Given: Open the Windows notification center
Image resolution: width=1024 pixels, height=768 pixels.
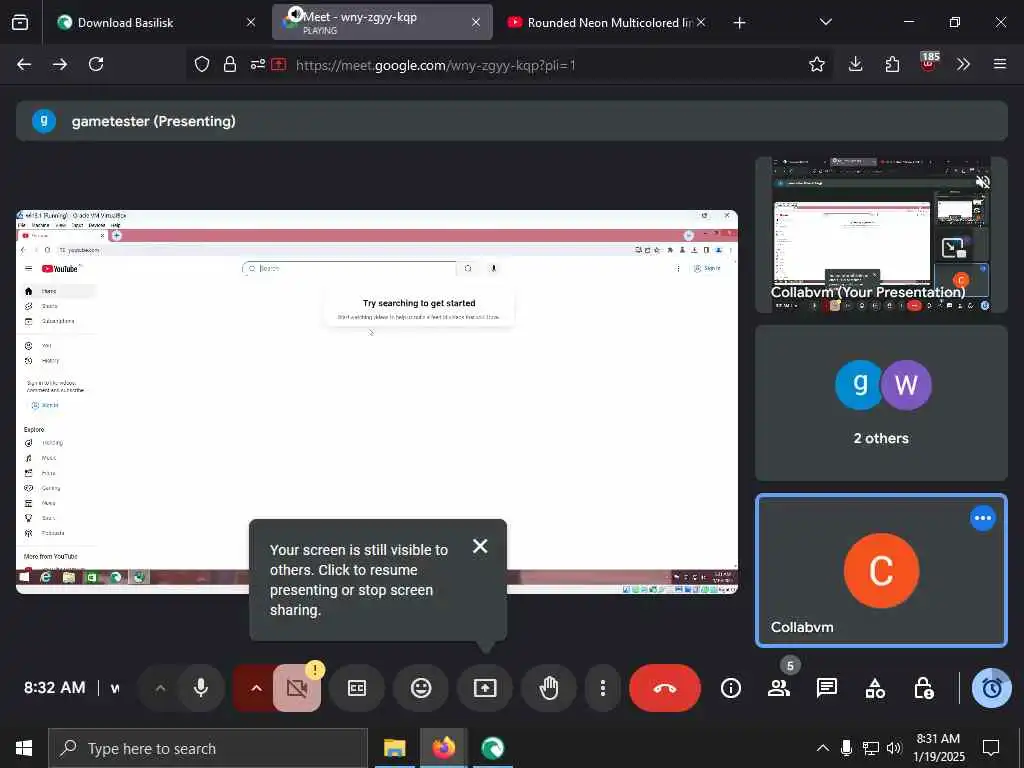Looking at the screenshot, I should (991, 748).
